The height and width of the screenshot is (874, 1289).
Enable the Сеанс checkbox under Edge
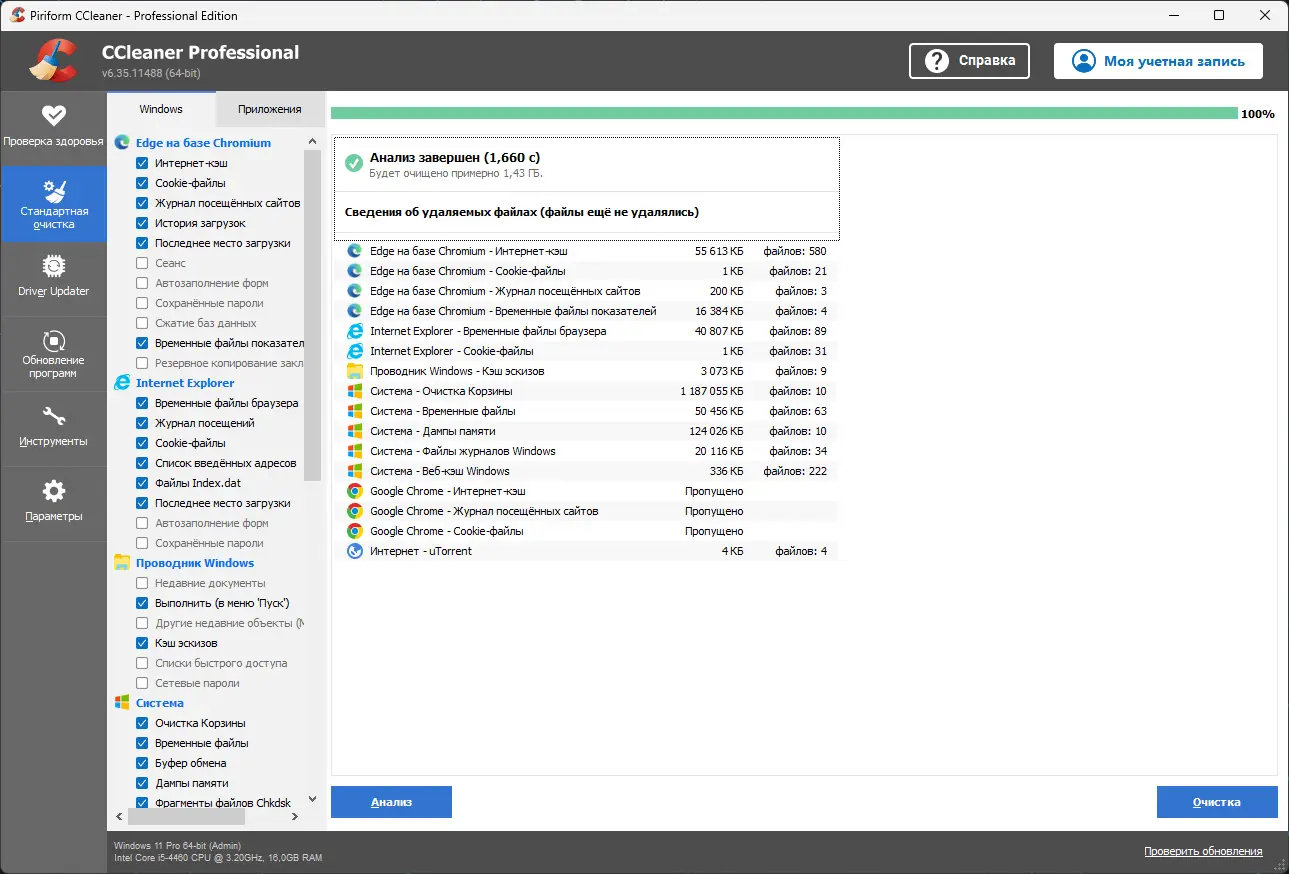coord(142,263)
